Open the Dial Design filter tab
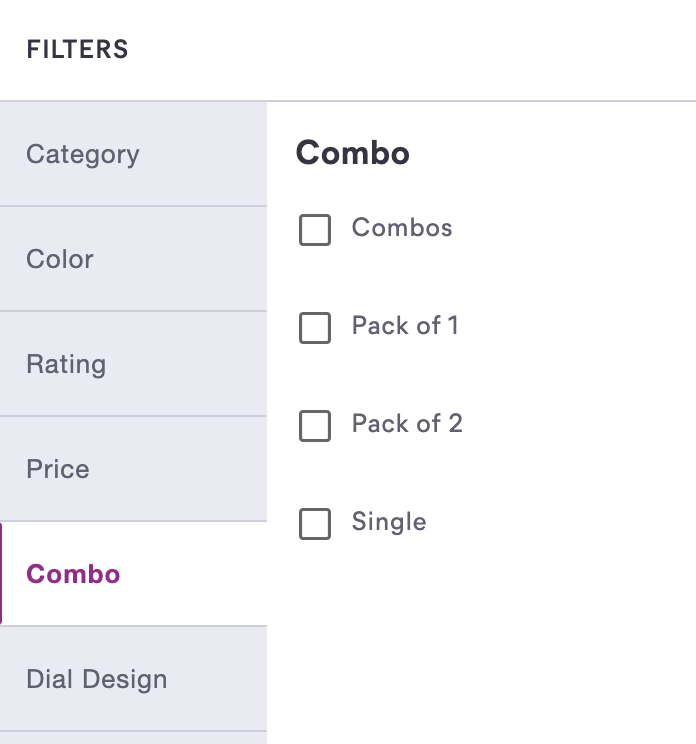 click(97, 680)
